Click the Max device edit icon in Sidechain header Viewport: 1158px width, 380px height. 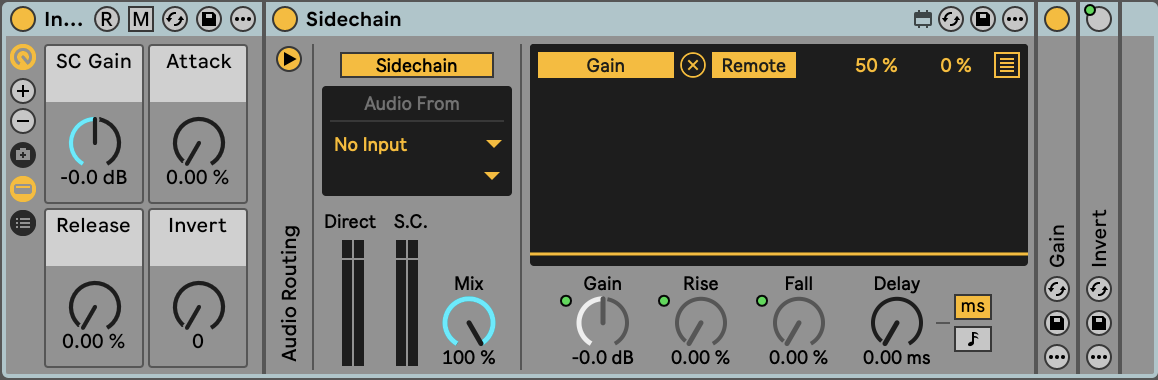[x=922, y=20]
